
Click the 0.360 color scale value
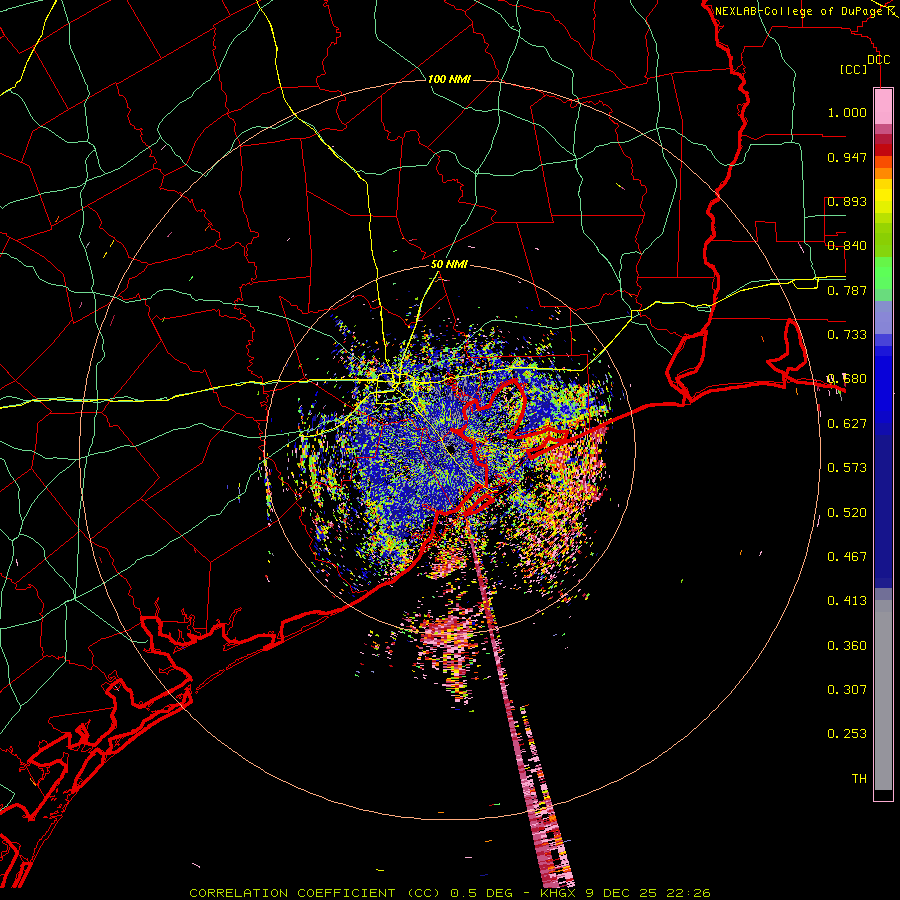coord(847,646)
